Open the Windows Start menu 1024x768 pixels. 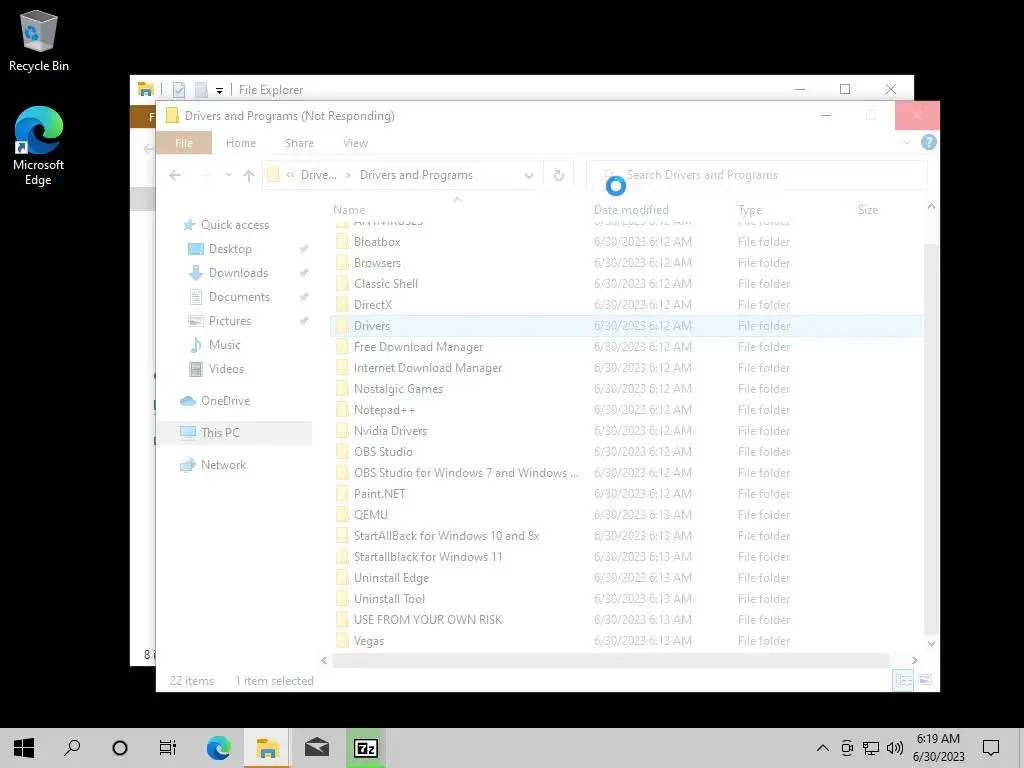(x=24, y=748)
